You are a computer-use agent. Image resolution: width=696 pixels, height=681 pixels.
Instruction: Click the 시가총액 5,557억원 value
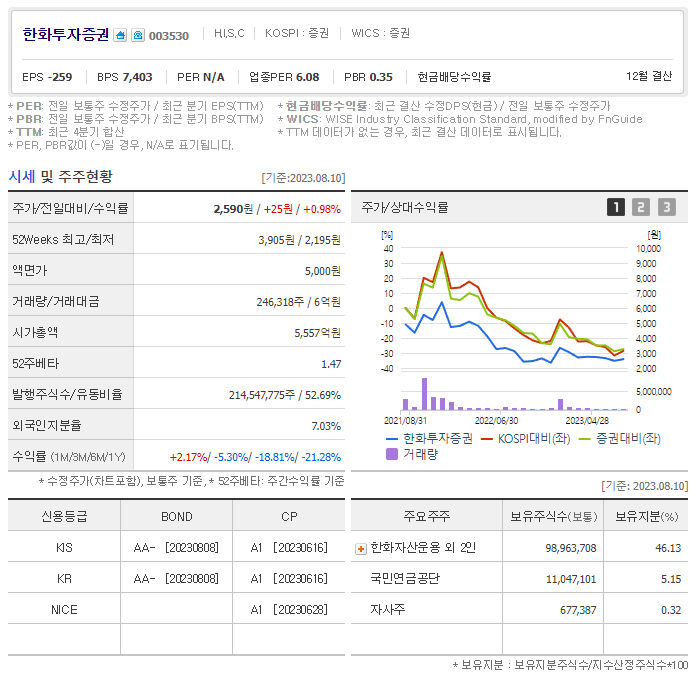(317, 333)
